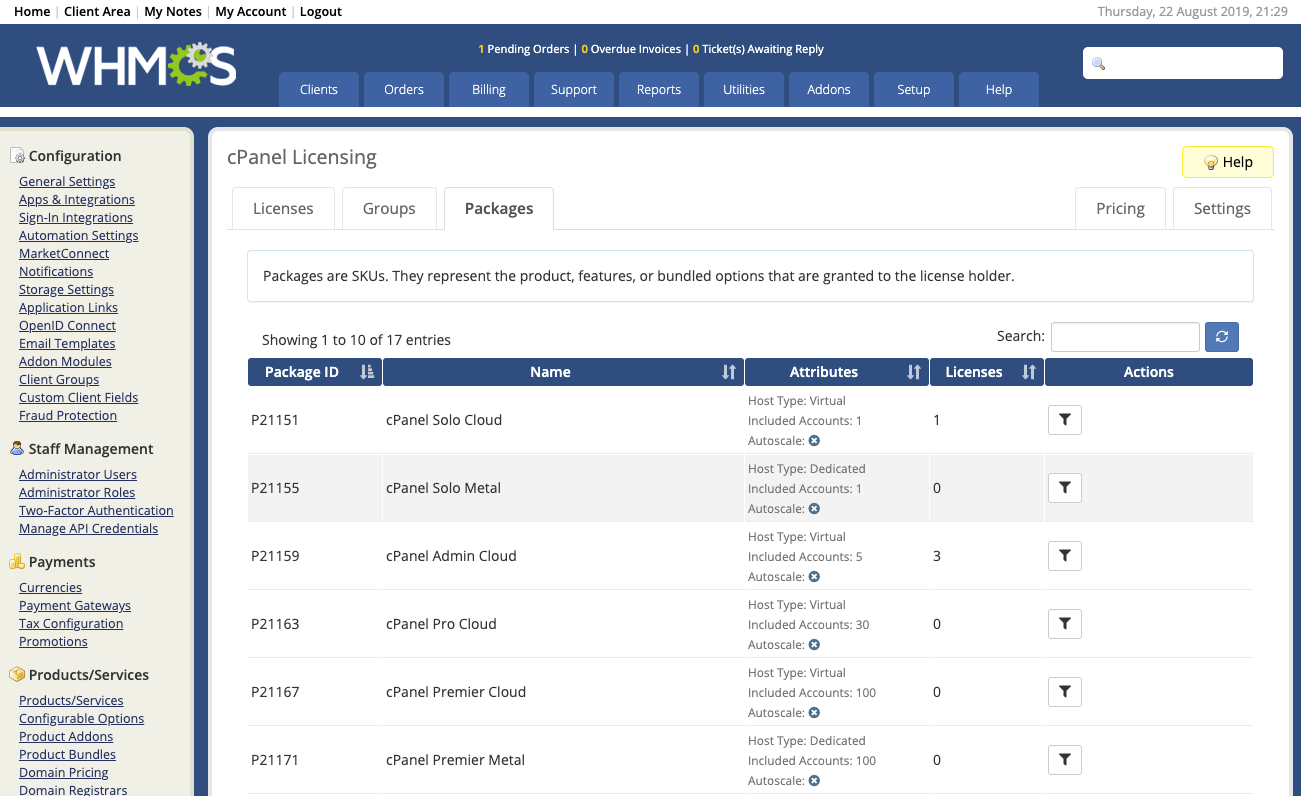Open the Client Area link
The height and width of the screenshot is (796, 1301).
click(97, 11)
